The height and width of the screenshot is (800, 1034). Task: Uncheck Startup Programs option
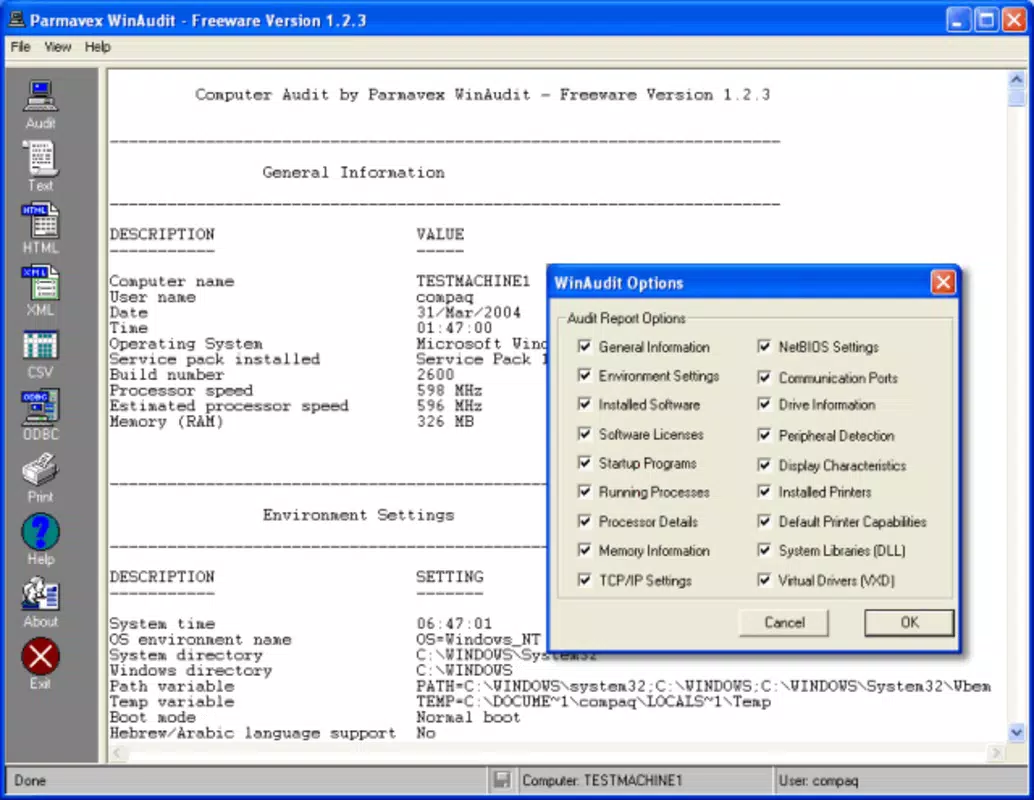(584, 462)
